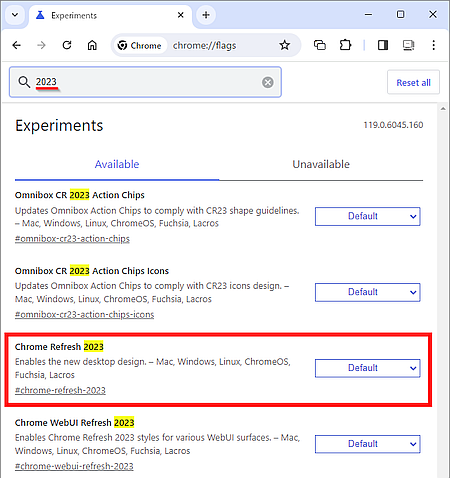The image size is (450, 478).
Task: Go forward with the forward arrow
Action: [x=41, y=45]
